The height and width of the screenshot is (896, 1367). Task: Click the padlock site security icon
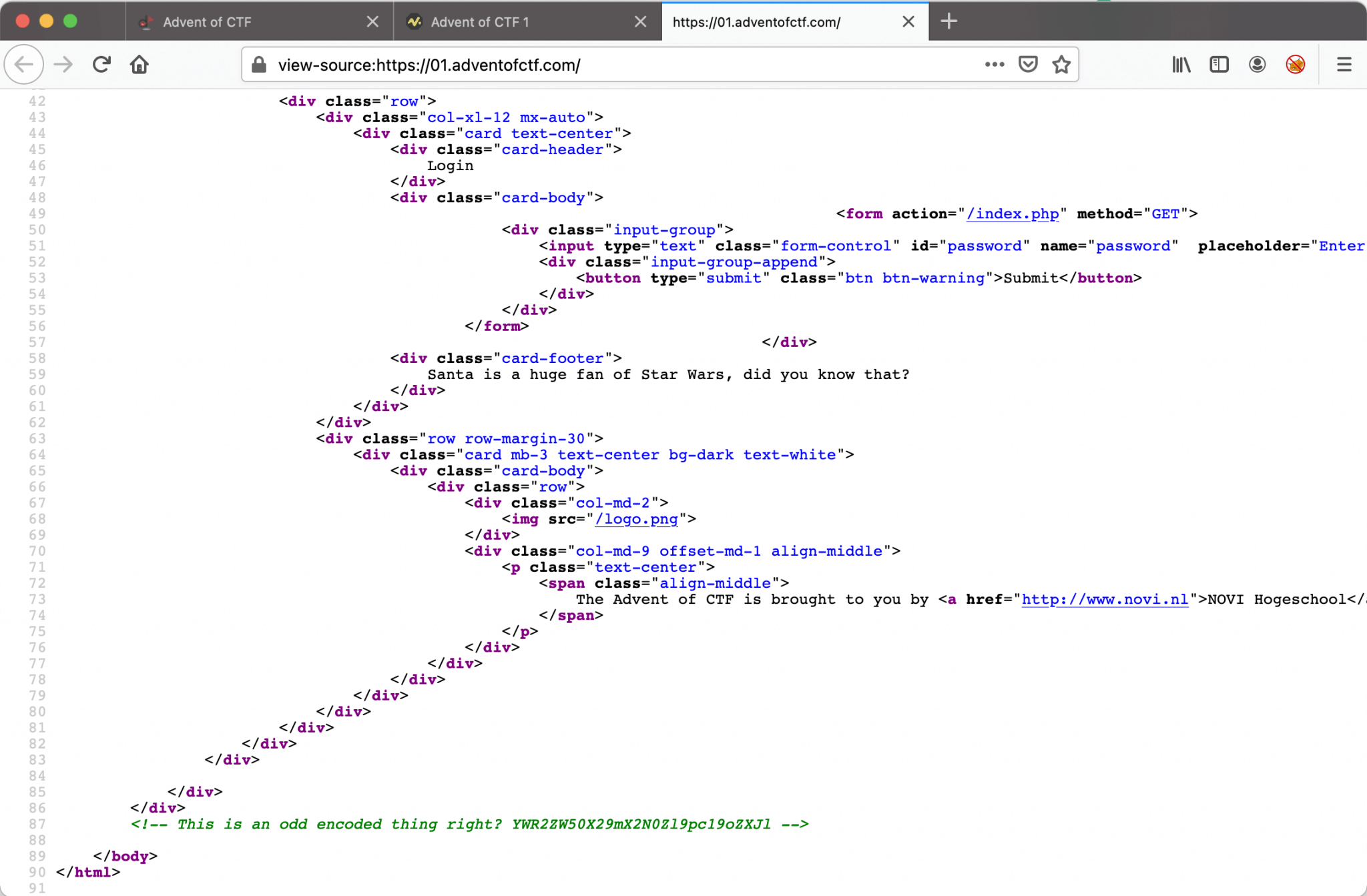tap(259, 65)
